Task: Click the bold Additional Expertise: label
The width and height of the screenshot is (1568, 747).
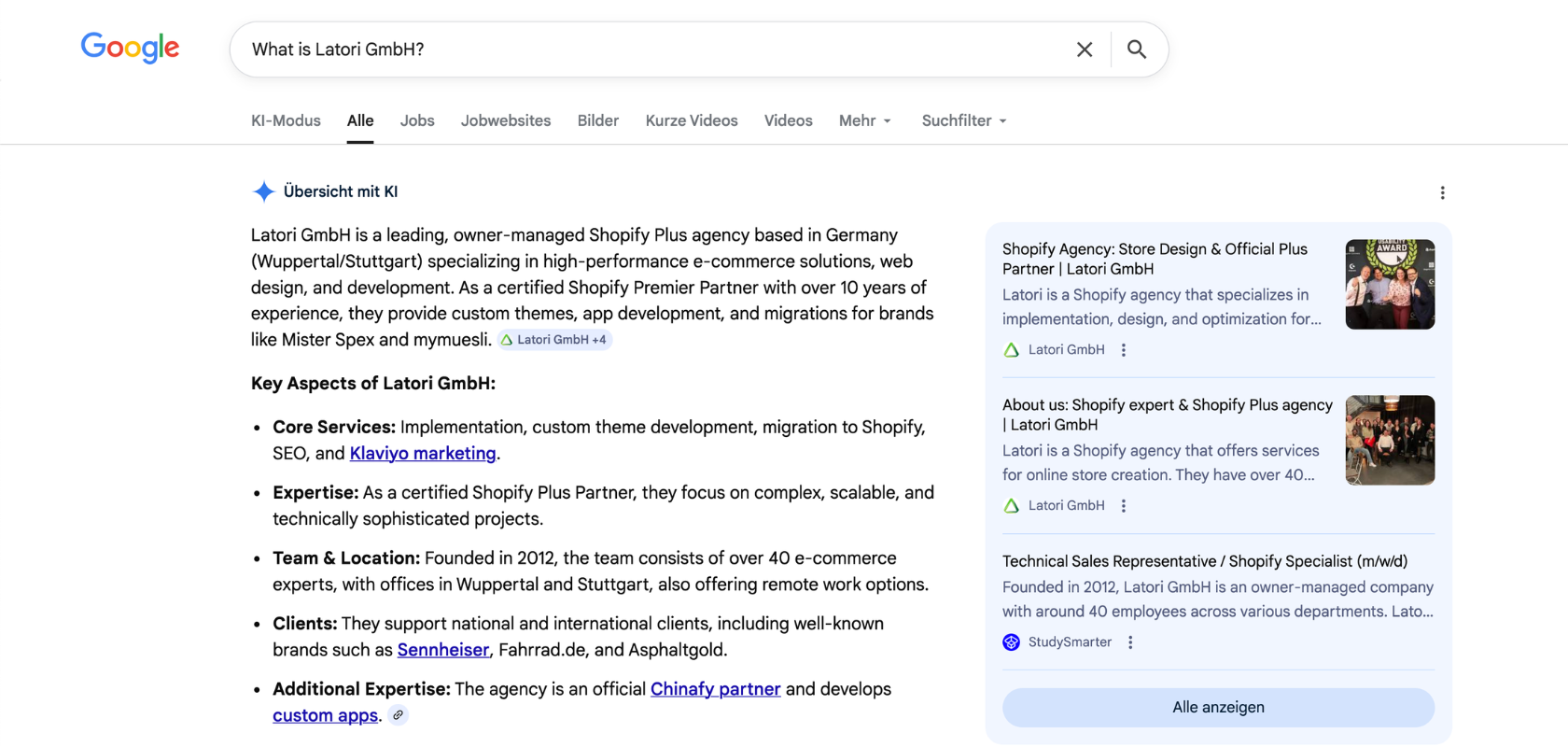Action: pyautogui.click(x=361, y=689)
